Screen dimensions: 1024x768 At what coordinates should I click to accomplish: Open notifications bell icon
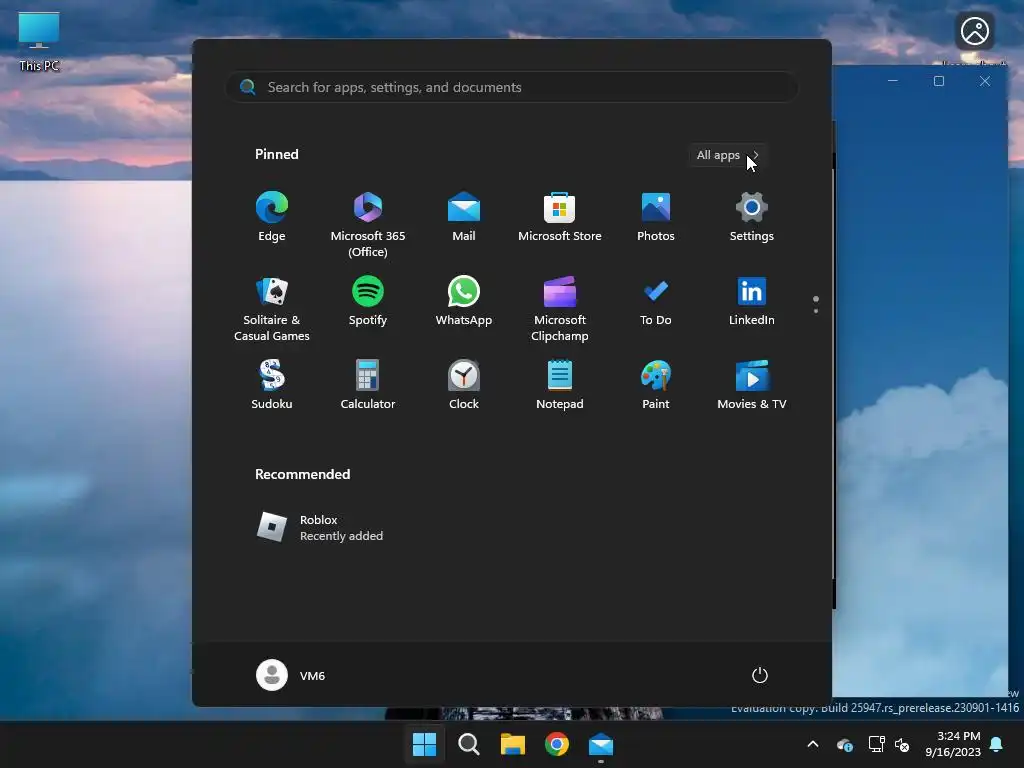pyautogui.click(x=997, y=744)
